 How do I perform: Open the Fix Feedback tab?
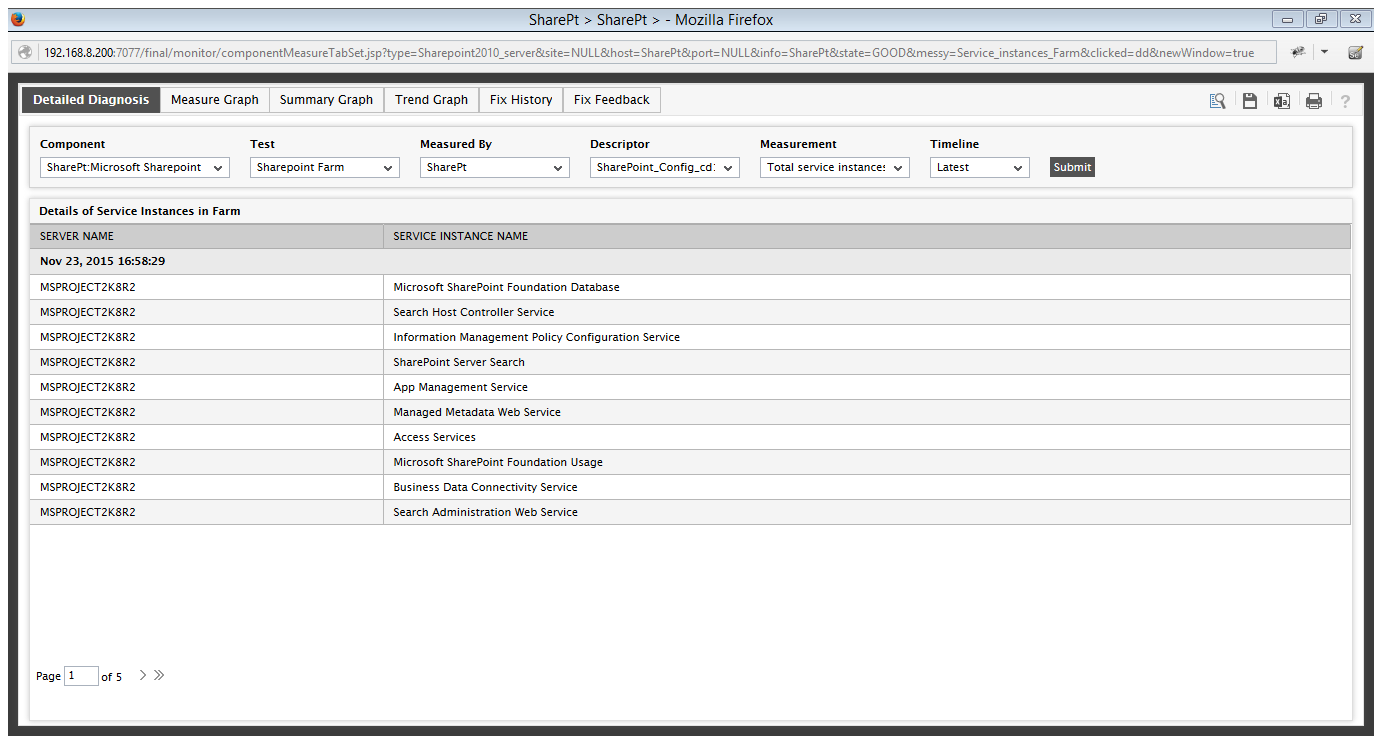612,100
